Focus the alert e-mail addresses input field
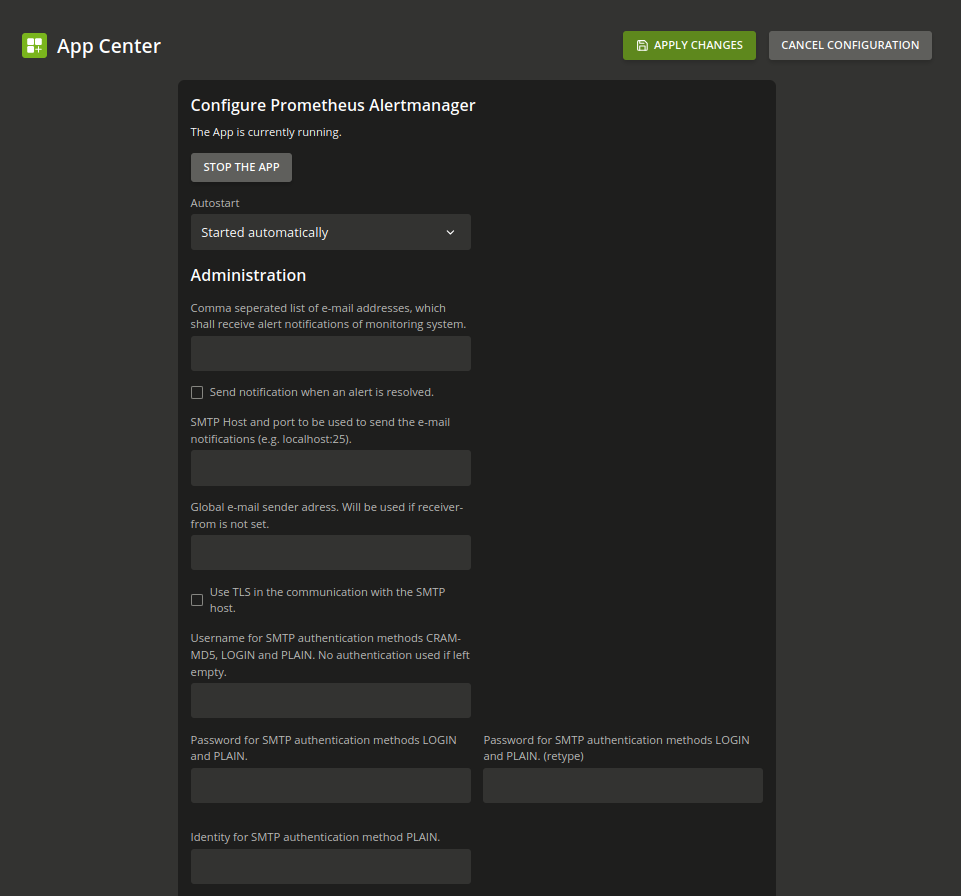This screenshot has height=896, width=961. 330,354
